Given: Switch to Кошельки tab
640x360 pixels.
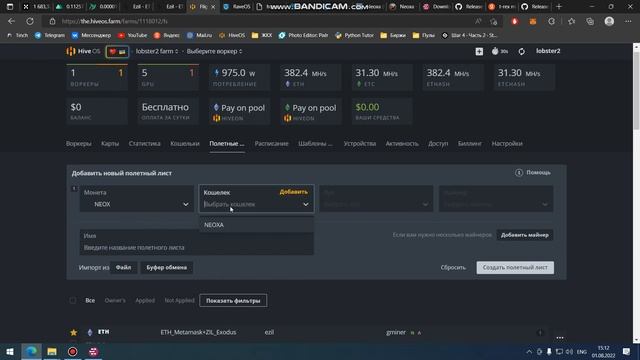Looking at the screenshot, I should click(x=185, y=144).
